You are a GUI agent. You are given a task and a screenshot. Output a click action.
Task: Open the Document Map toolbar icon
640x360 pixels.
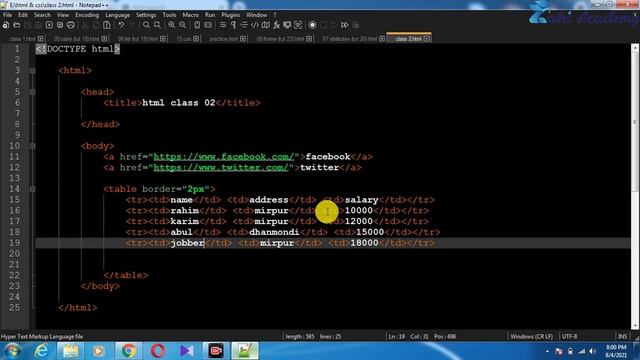pos(266,25)
